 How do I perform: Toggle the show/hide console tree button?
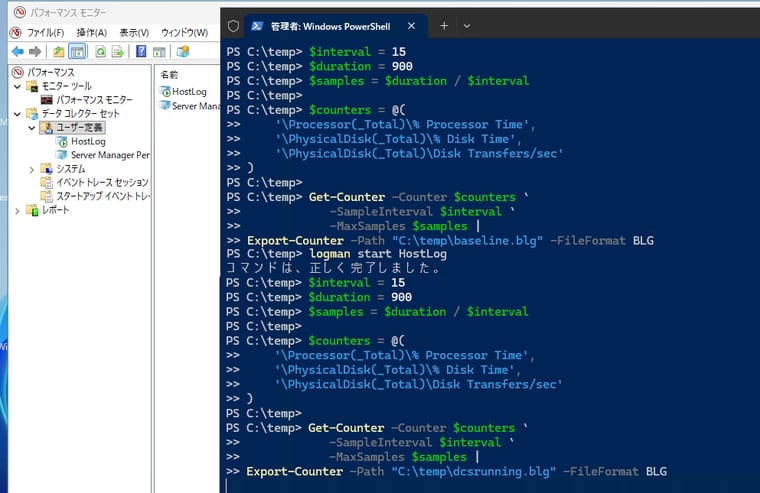pos(77,51)
